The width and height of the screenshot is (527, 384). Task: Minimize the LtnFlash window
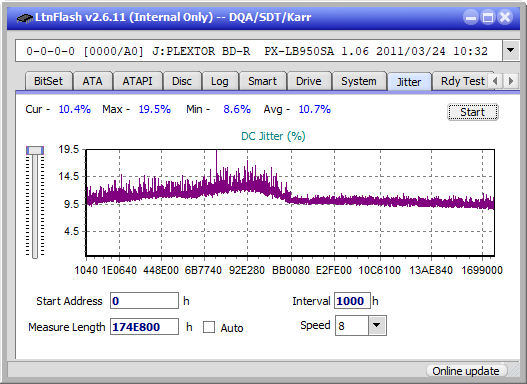(x=471, y=17)
